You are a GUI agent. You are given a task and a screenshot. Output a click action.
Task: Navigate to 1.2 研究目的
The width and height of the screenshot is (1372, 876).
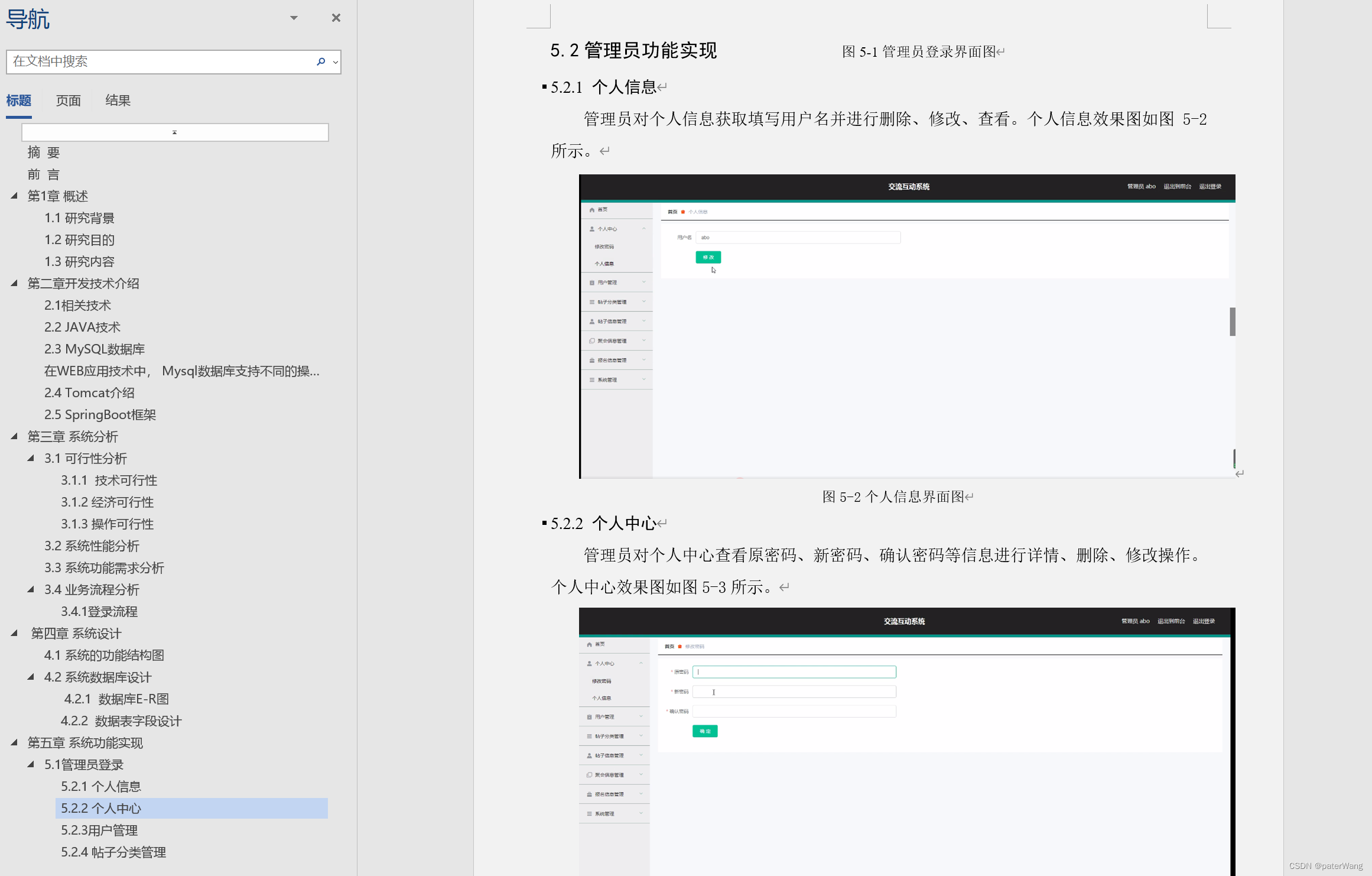click(x=79, y=240)
